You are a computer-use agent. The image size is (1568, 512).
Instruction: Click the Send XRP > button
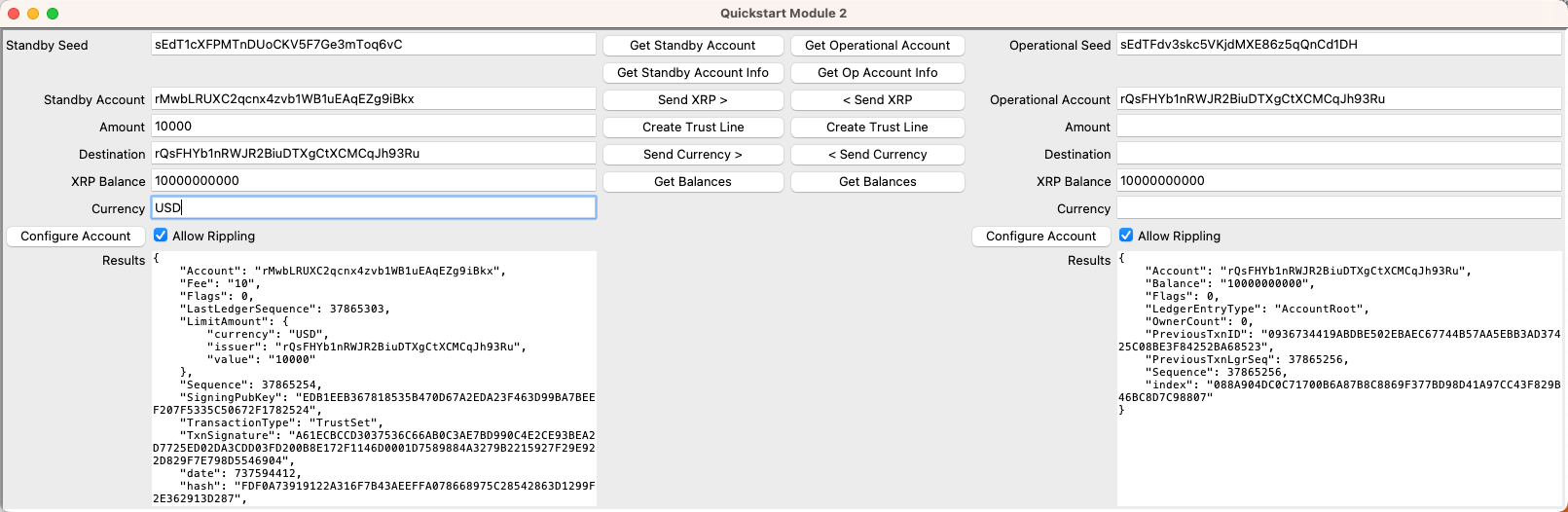tap(692, 100)
